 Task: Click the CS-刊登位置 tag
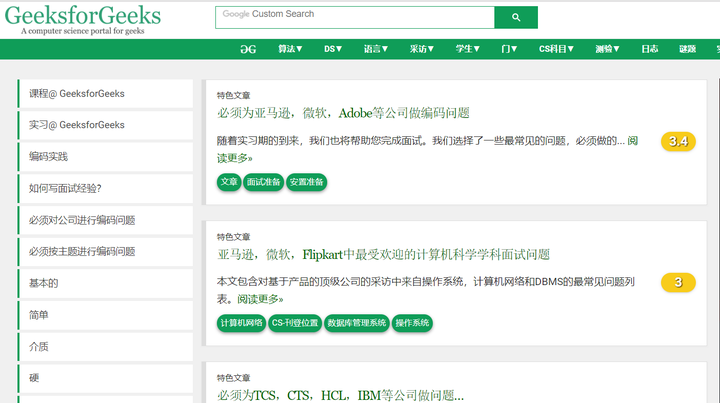(295, 323)
